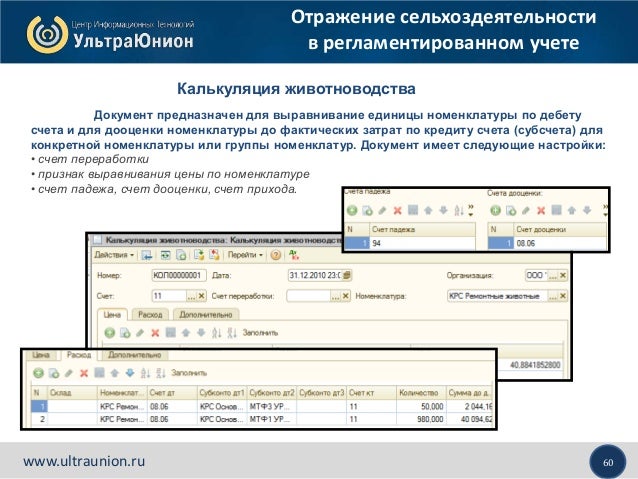Expand more tools (») in Счета падежа toolbar
638x479 pixels.
click(471, 210)
